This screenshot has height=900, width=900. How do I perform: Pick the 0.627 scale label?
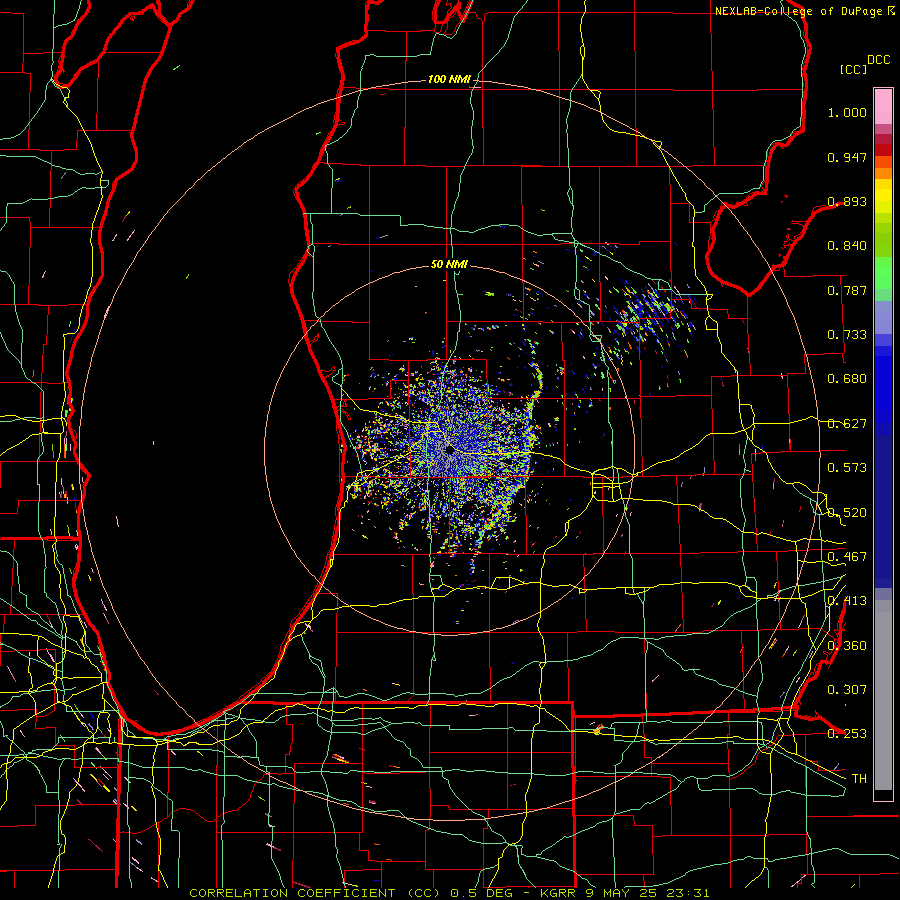point(847,424)
